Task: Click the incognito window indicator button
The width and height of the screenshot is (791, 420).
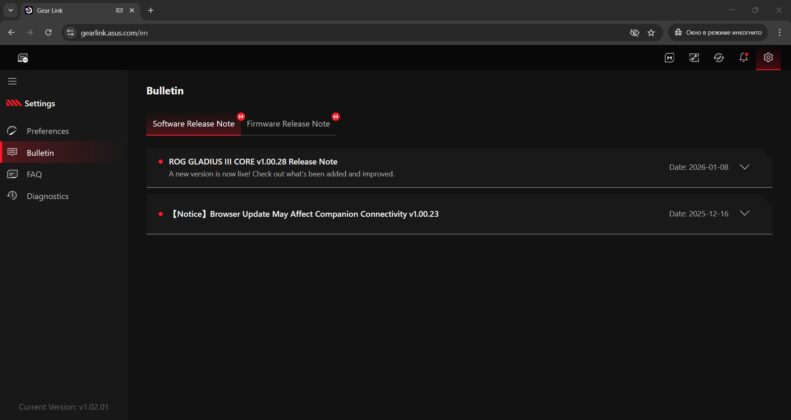Action: tap(718, 33)
